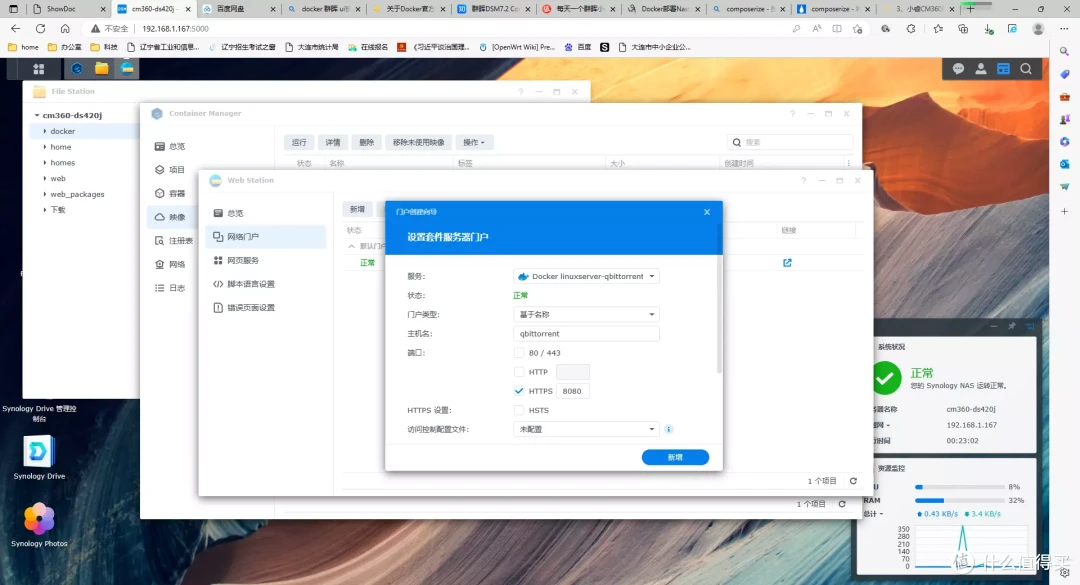The height and width of the screenshot is (585, 1080).
Task: Click 详情 button in Container Manager
Action: coord(333,143)
